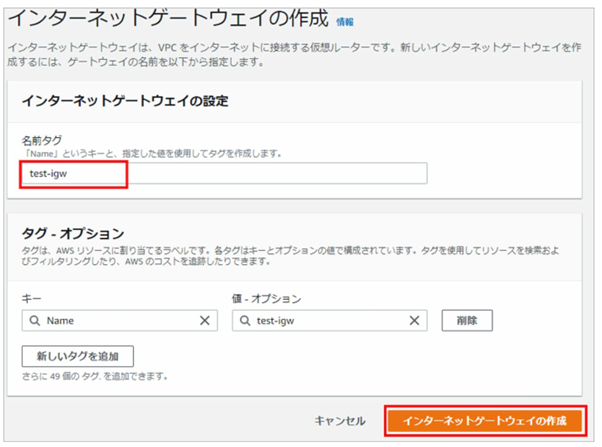This screenshot has height=447, width=602.
Task: Clear the 値 field with its X icon
Action: tap(415, 320)
